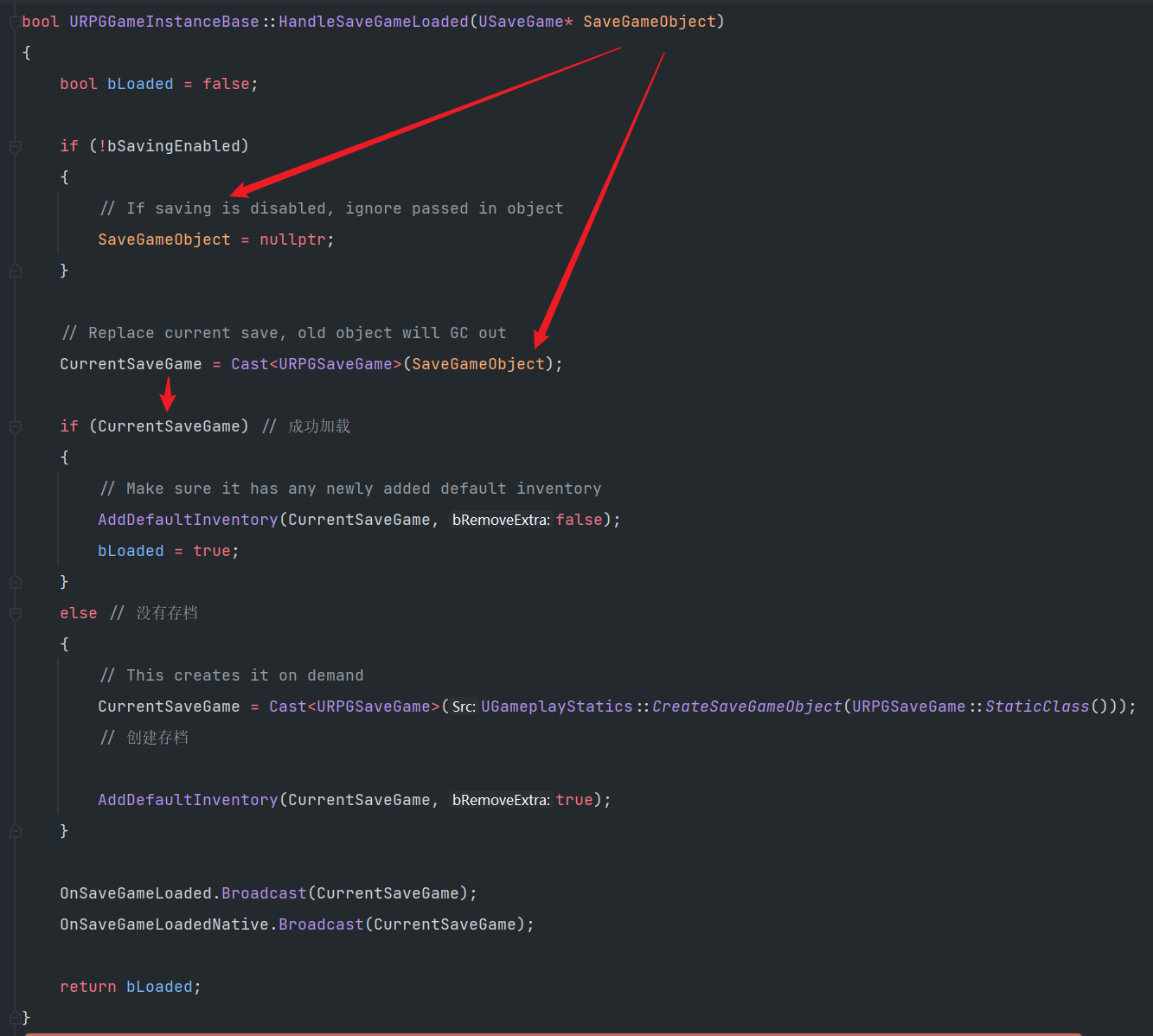Screen dimensions: 1153x1036
Task: Click AddDefaultInventory call with bRemoveExtra false
Action: click(188, 520)
